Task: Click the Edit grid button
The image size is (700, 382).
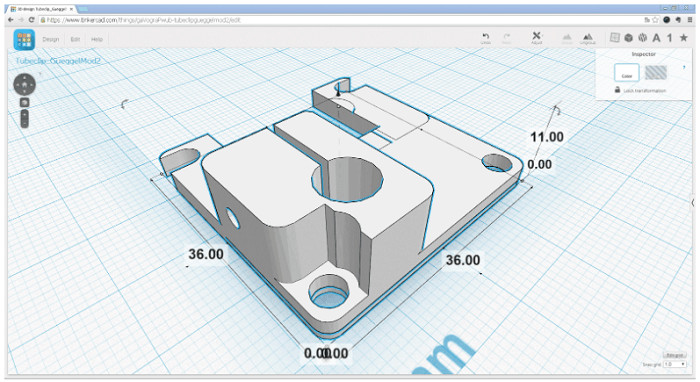Action: tap(675, 355)
